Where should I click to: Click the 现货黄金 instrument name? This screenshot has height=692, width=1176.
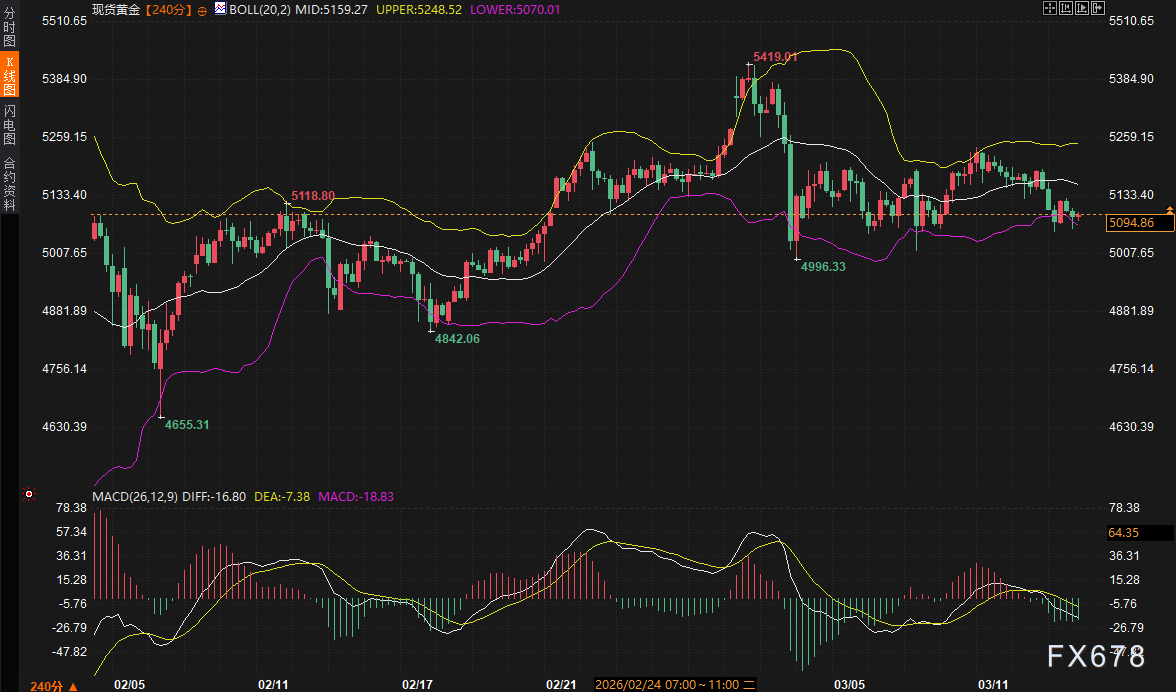(114, 9)
